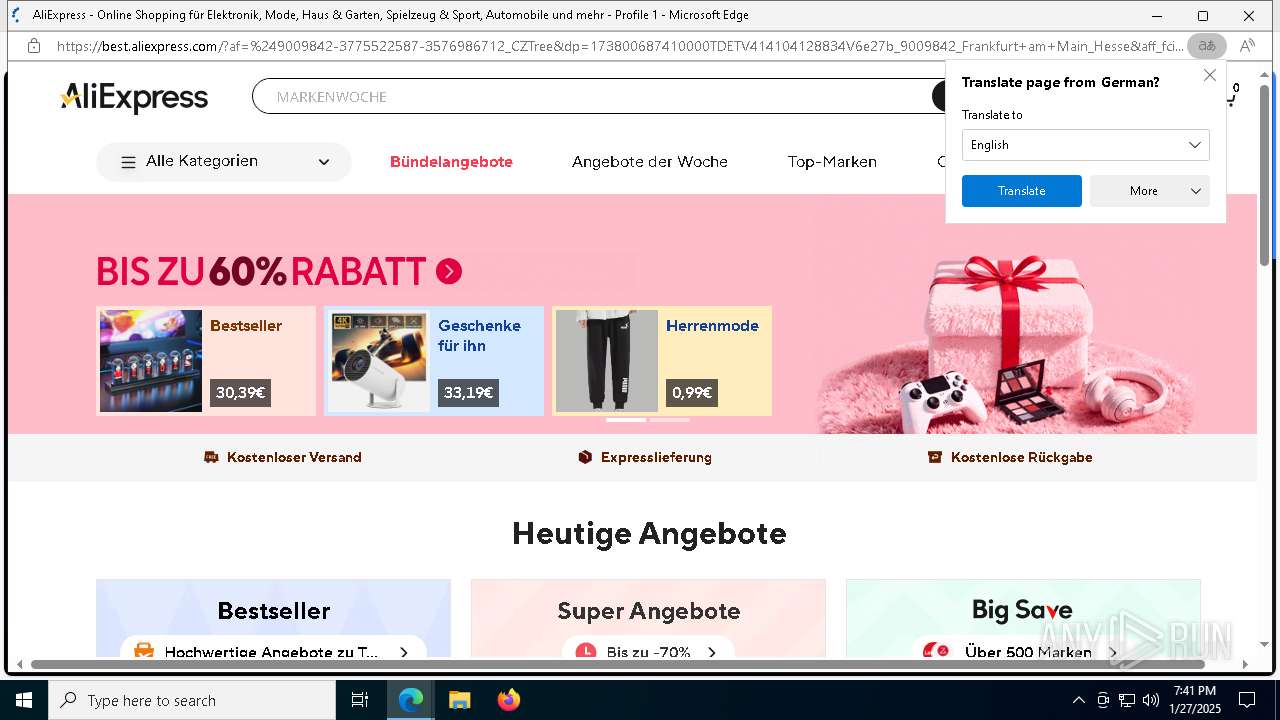
Task: Click the 30,39€ price label
Action: click(240, 393)
